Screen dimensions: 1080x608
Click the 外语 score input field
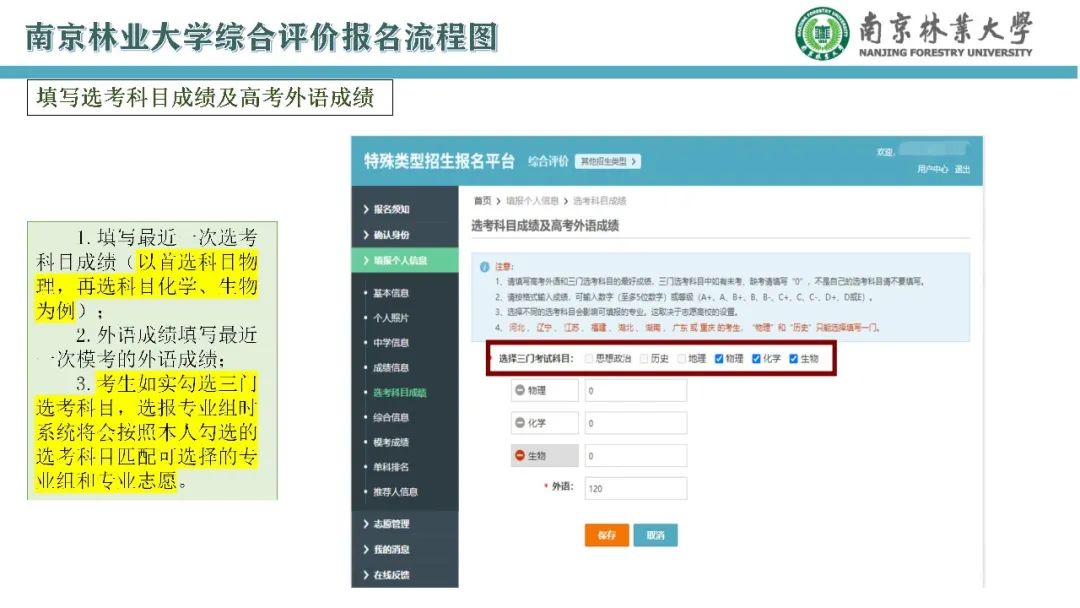635,489
